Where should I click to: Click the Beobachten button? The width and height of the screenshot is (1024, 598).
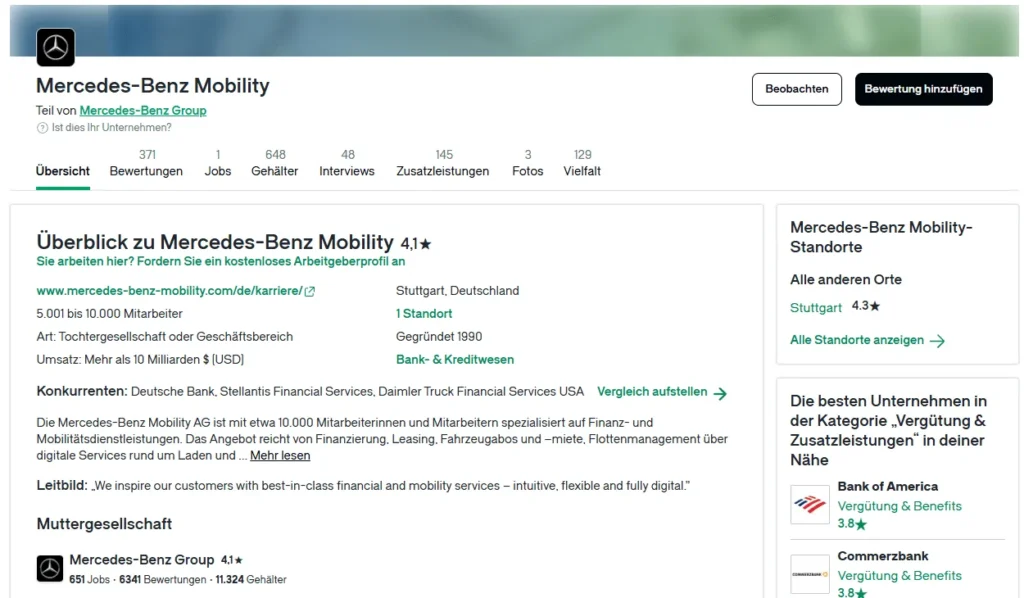point(796,89)
